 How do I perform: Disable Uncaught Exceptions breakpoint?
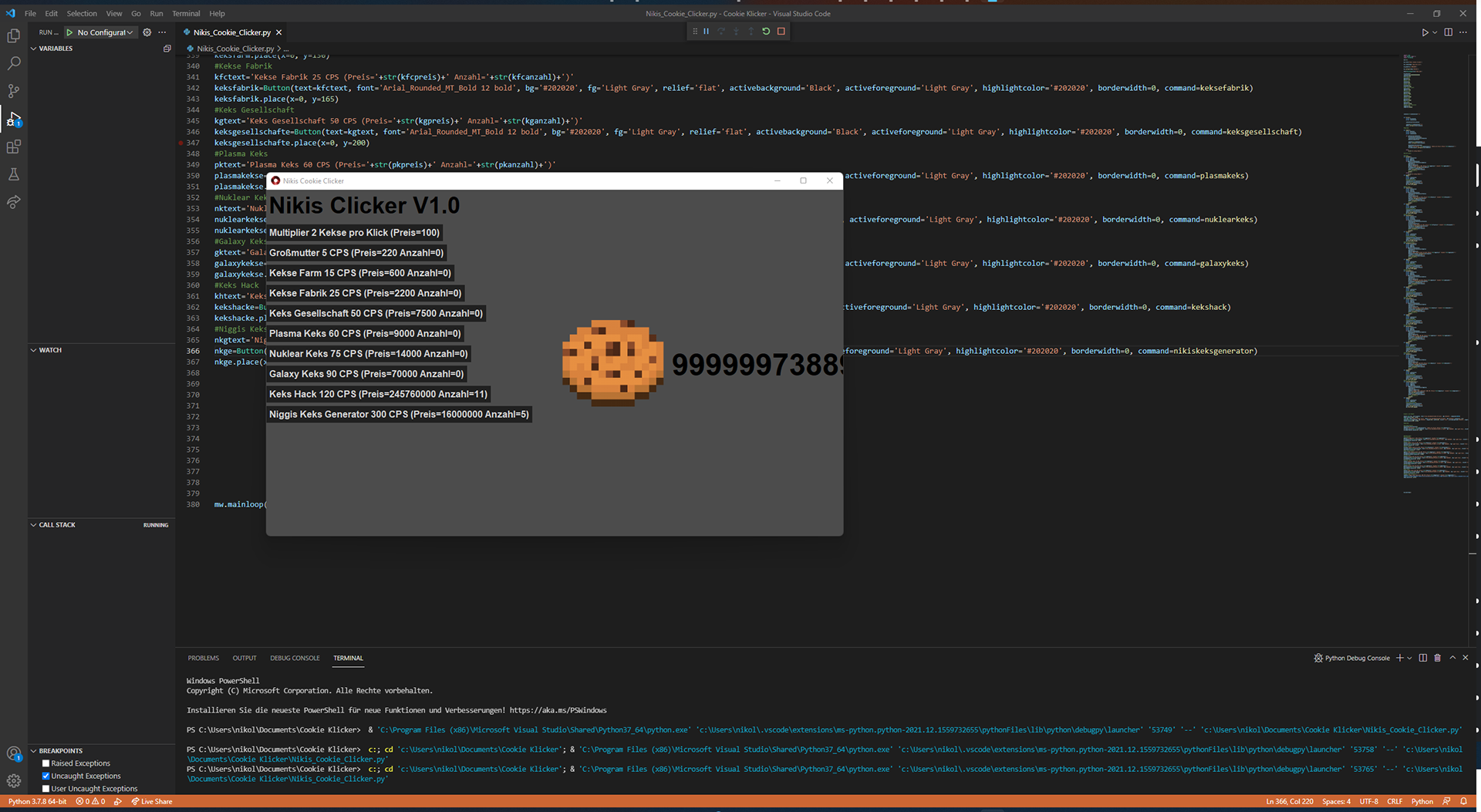pos(46,777)
